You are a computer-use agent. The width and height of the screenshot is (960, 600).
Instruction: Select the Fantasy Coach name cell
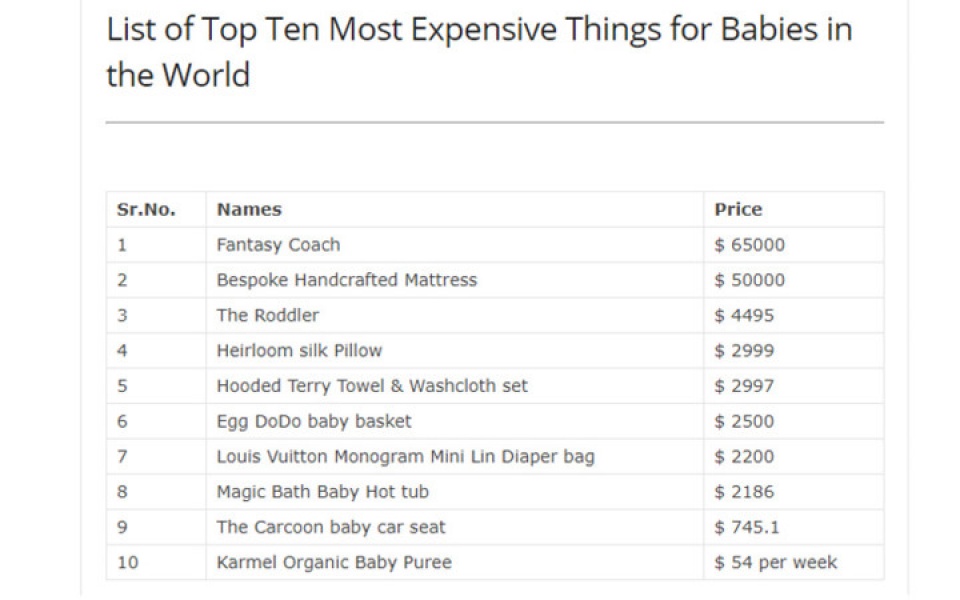[278, 245]
